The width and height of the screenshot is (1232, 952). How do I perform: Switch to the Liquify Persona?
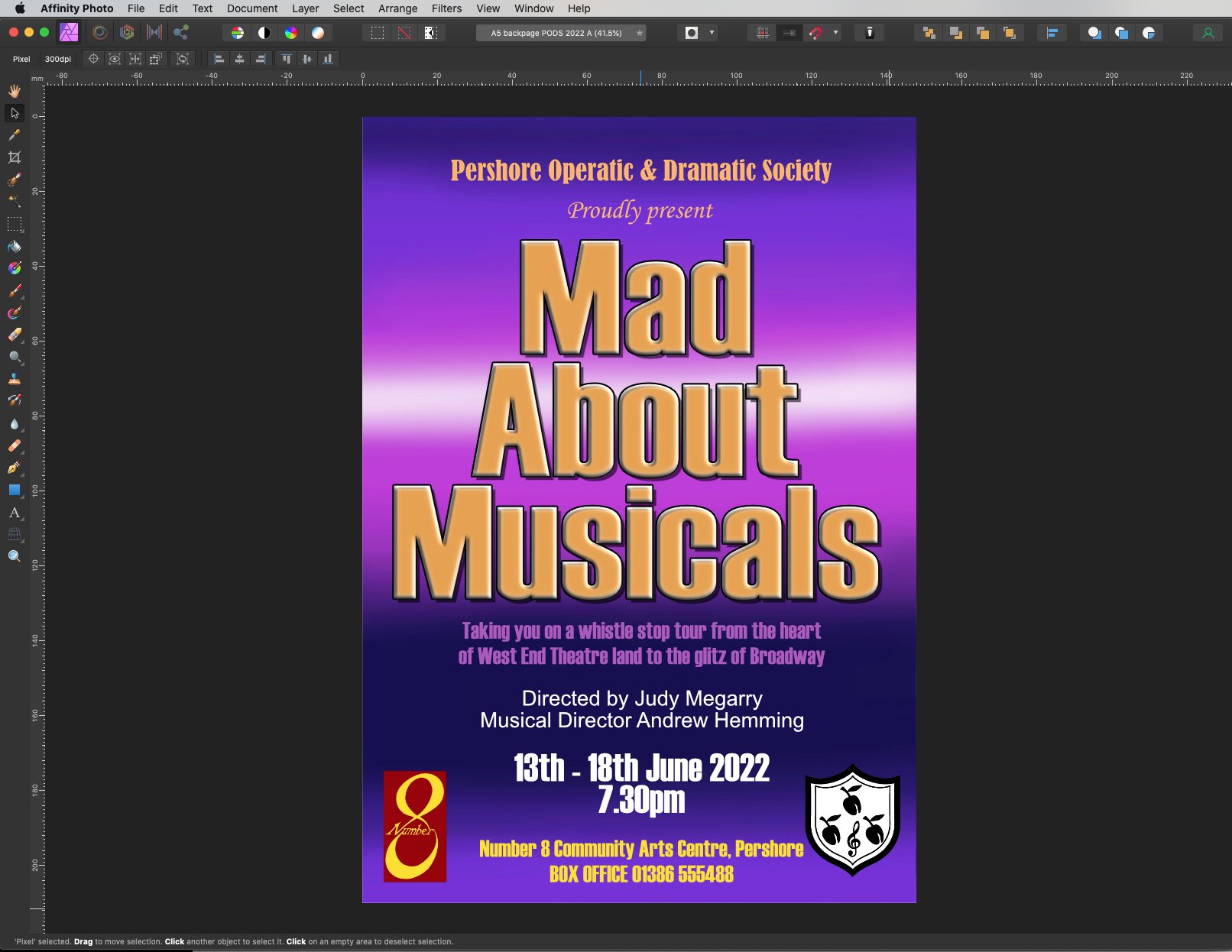tap(100, 33)
